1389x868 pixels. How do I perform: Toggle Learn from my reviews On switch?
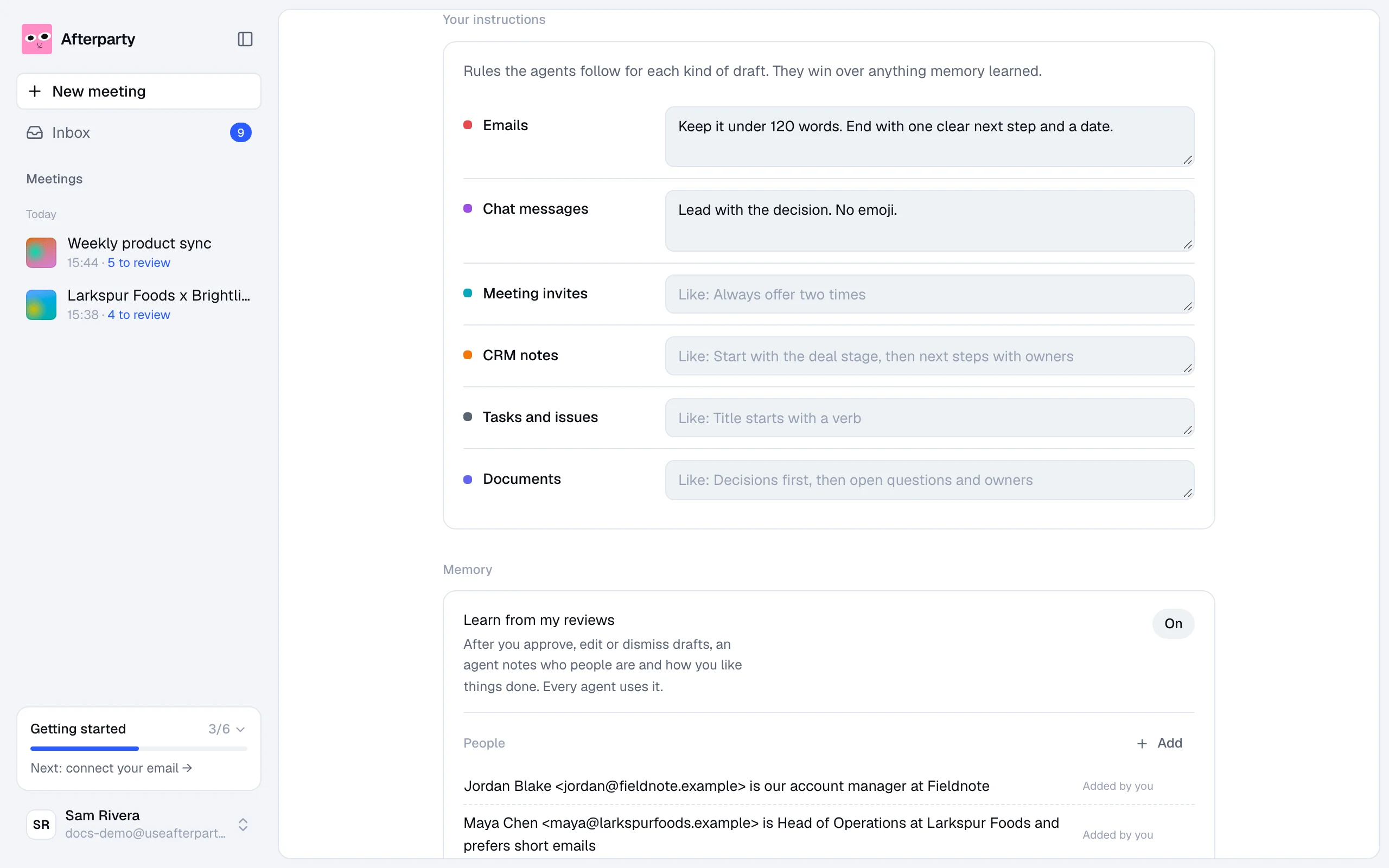click(1173, 623)
